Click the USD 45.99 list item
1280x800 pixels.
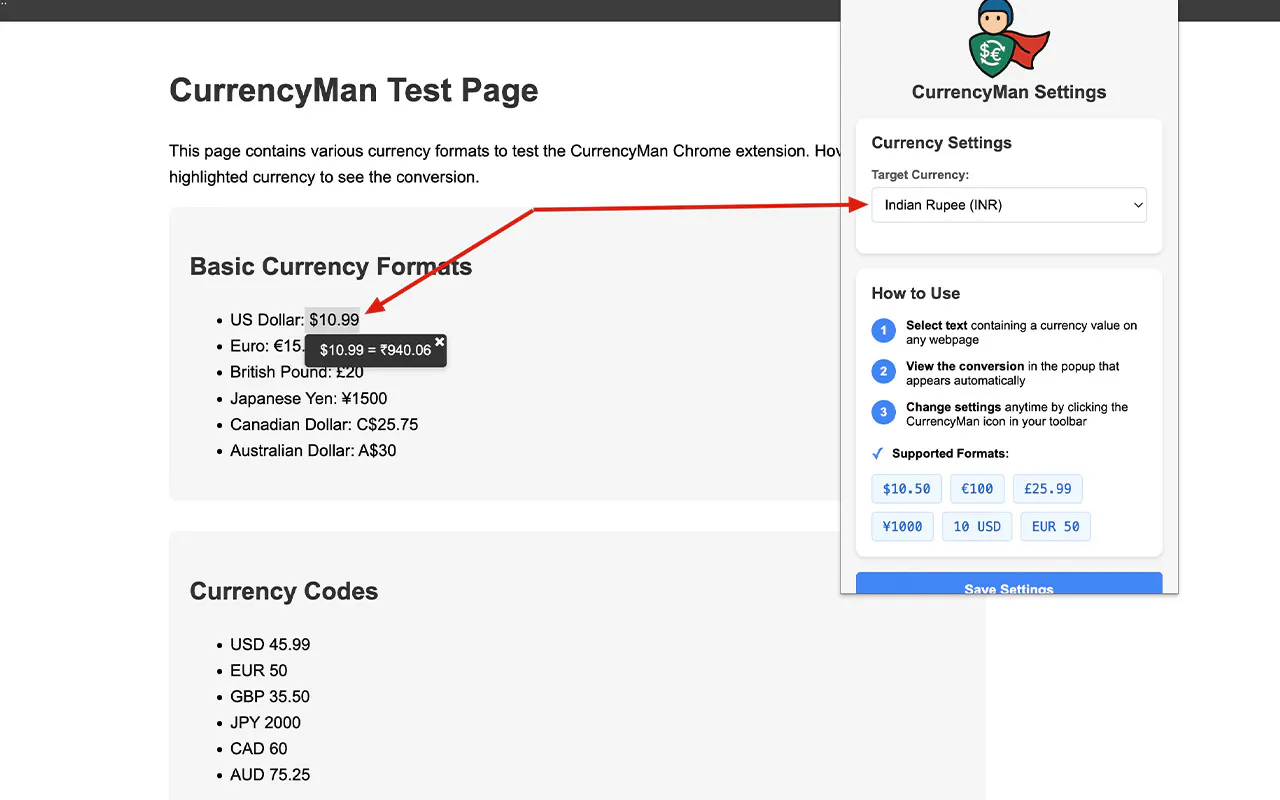(x=270, y=644)
